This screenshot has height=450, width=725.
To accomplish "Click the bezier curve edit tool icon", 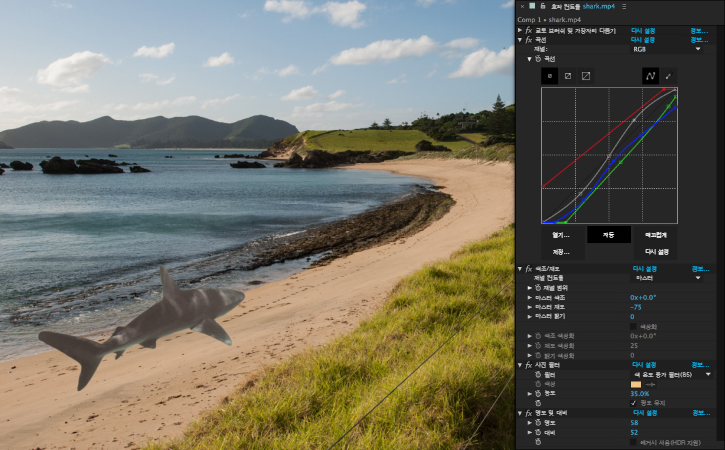I will (649, 75).
